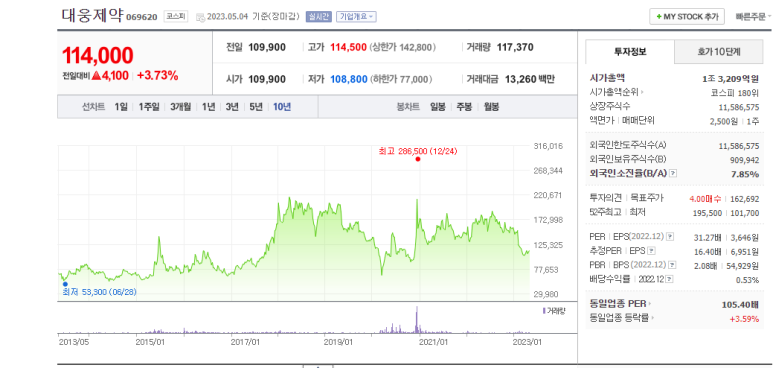Click the 상한가 142,800 text
773x368 pixels.
point(403,47)
